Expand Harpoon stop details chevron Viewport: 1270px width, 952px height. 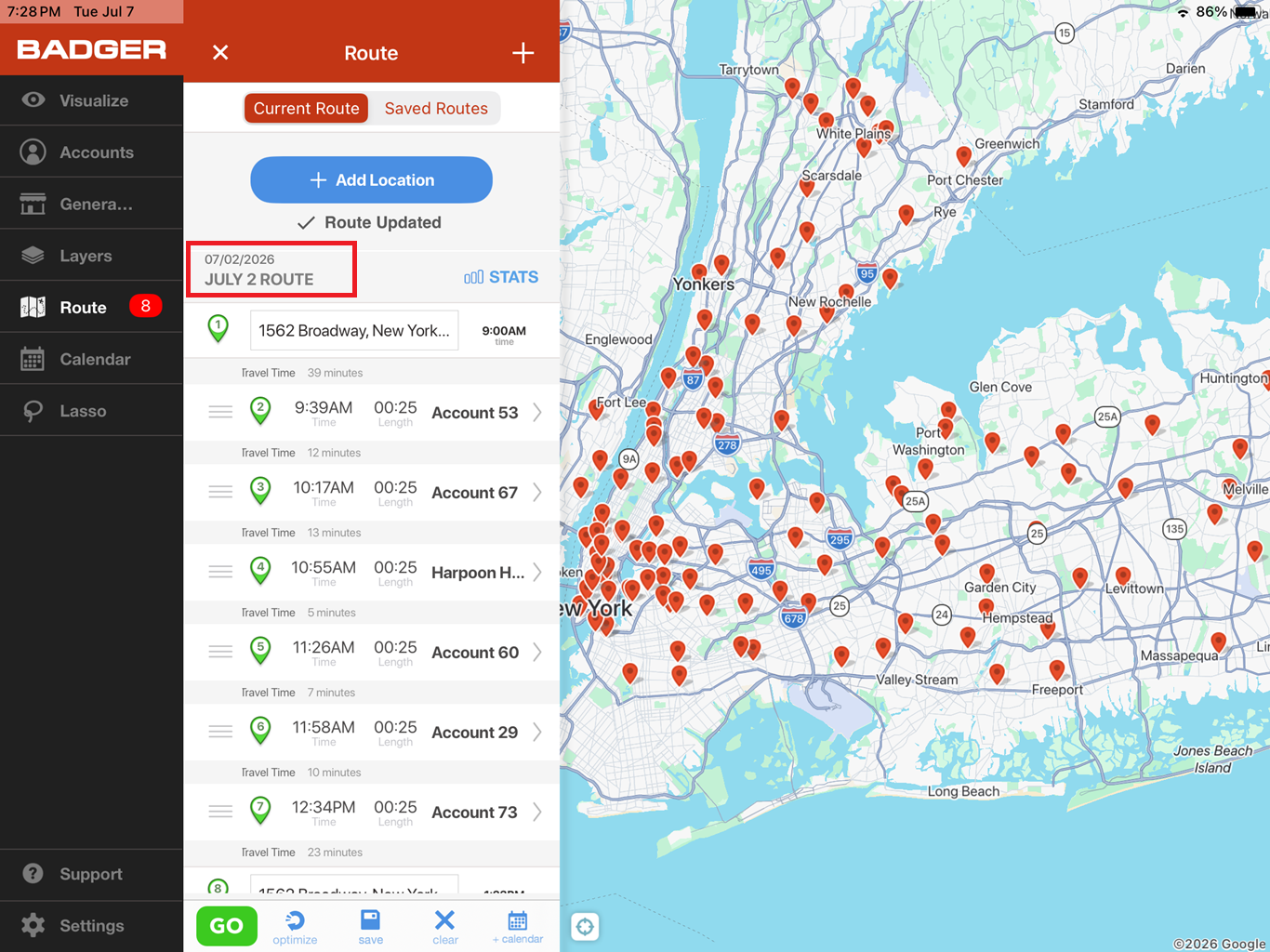[537, 572]
